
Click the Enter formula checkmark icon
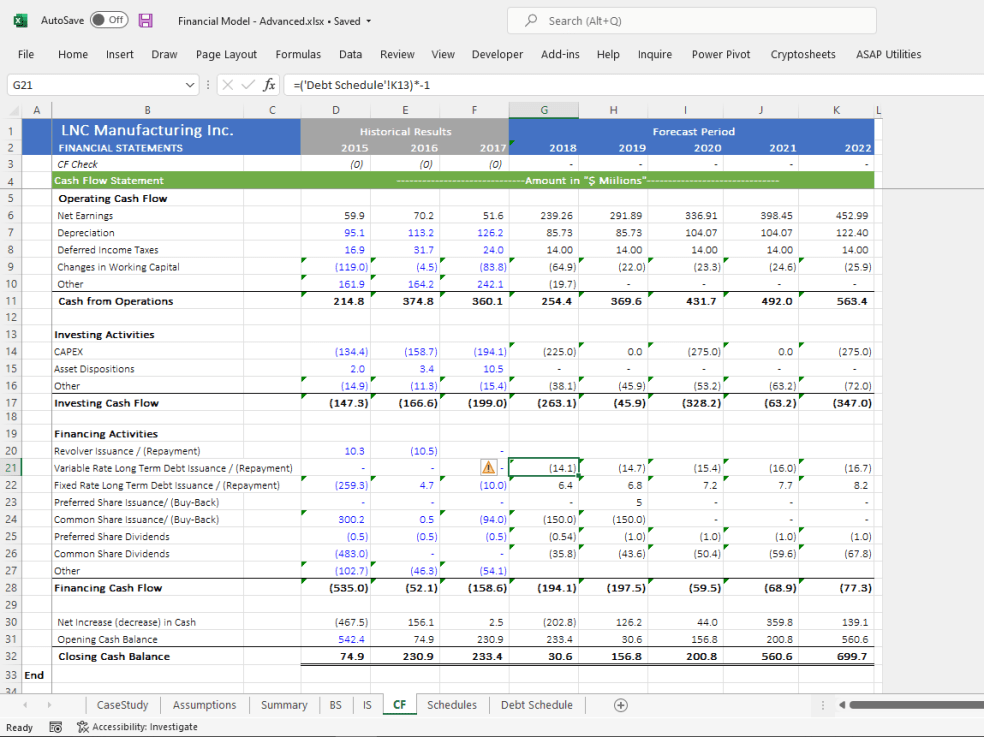249,85
